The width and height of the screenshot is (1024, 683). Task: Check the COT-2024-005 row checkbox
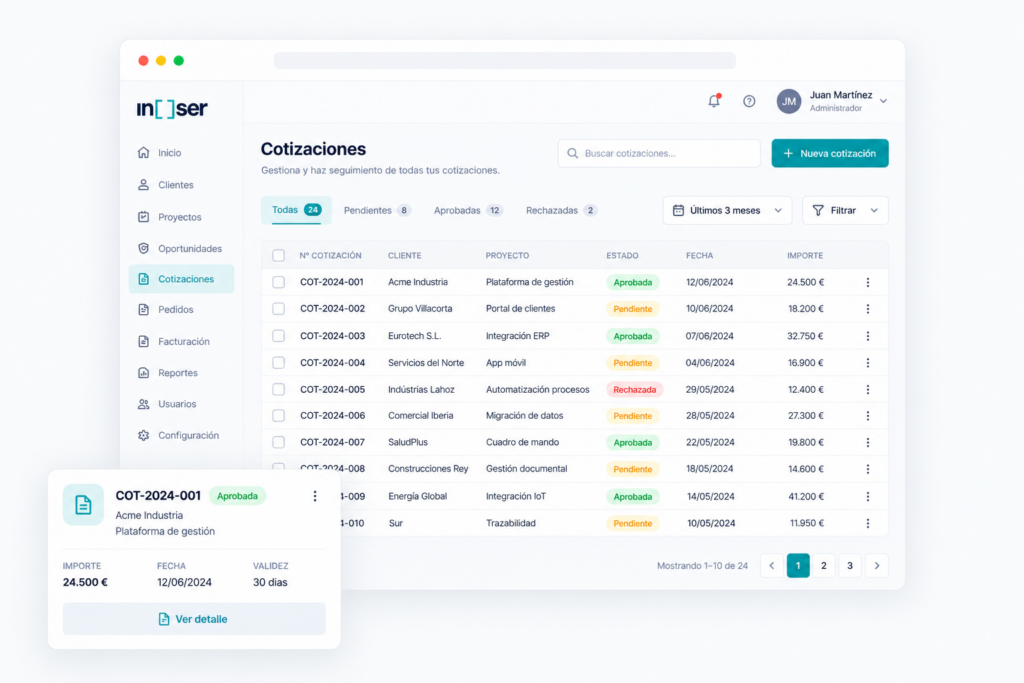pos(278,389)
